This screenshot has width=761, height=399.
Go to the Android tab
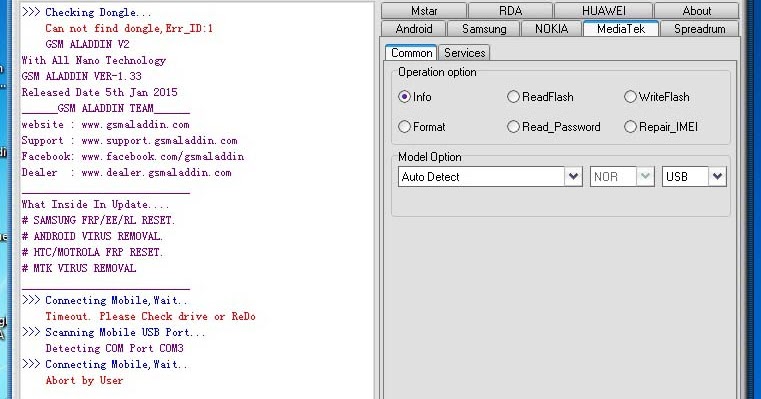414,29
